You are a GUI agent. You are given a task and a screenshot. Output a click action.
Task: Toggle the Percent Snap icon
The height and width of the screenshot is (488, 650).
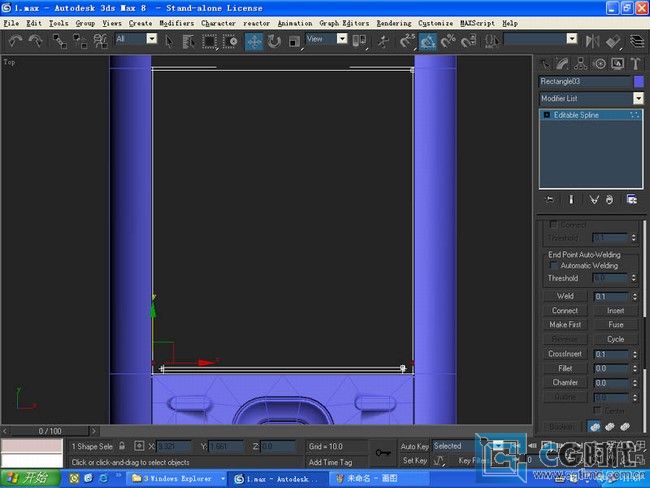448,41
